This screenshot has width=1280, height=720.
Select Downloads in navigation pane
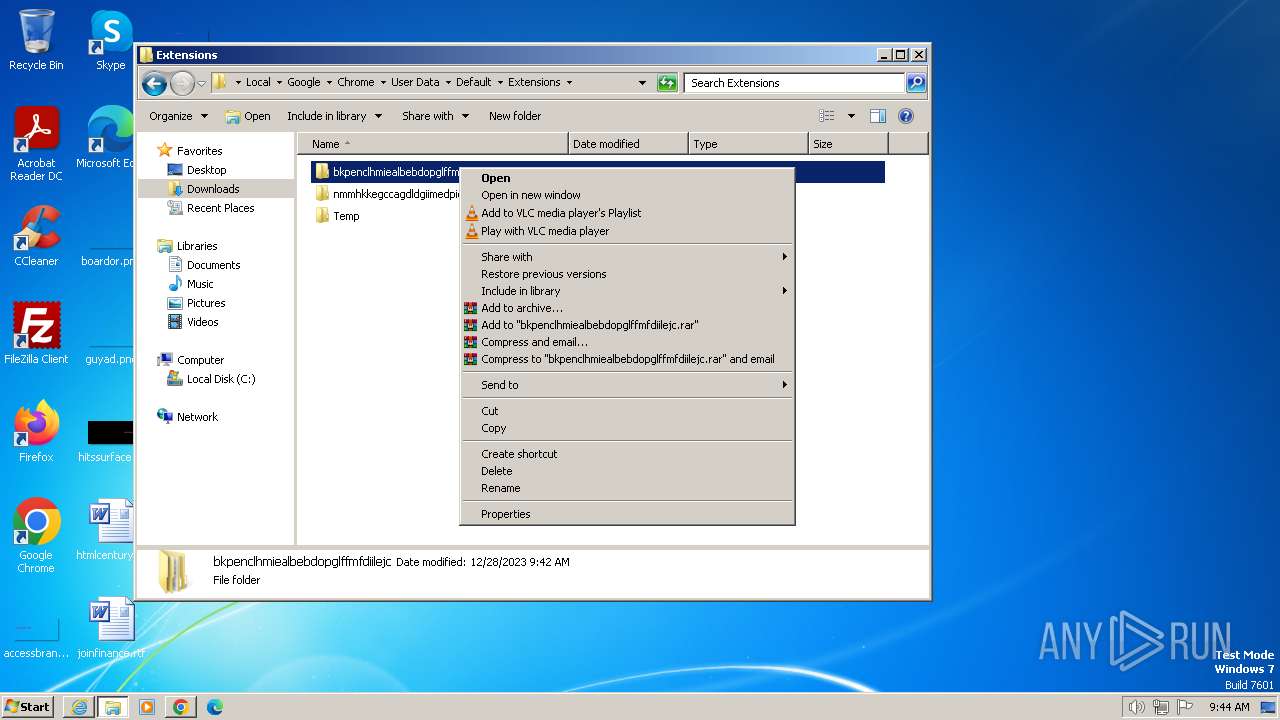pos(212,189)
